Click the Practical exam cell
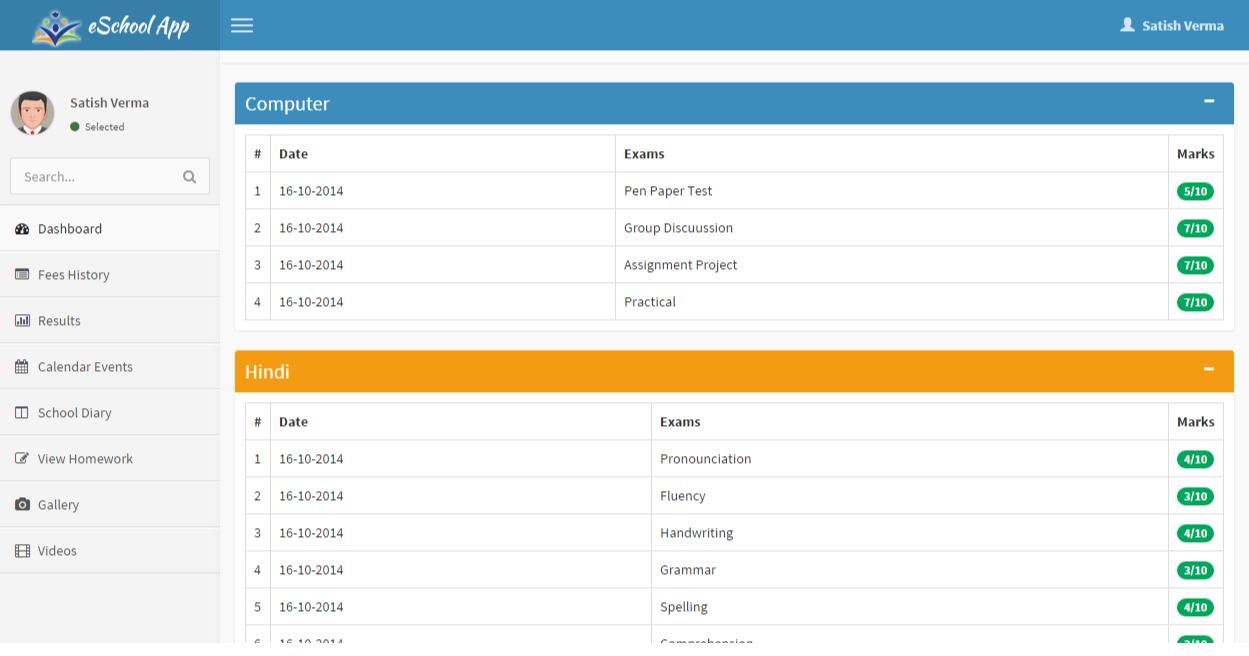 pos(891,302)
